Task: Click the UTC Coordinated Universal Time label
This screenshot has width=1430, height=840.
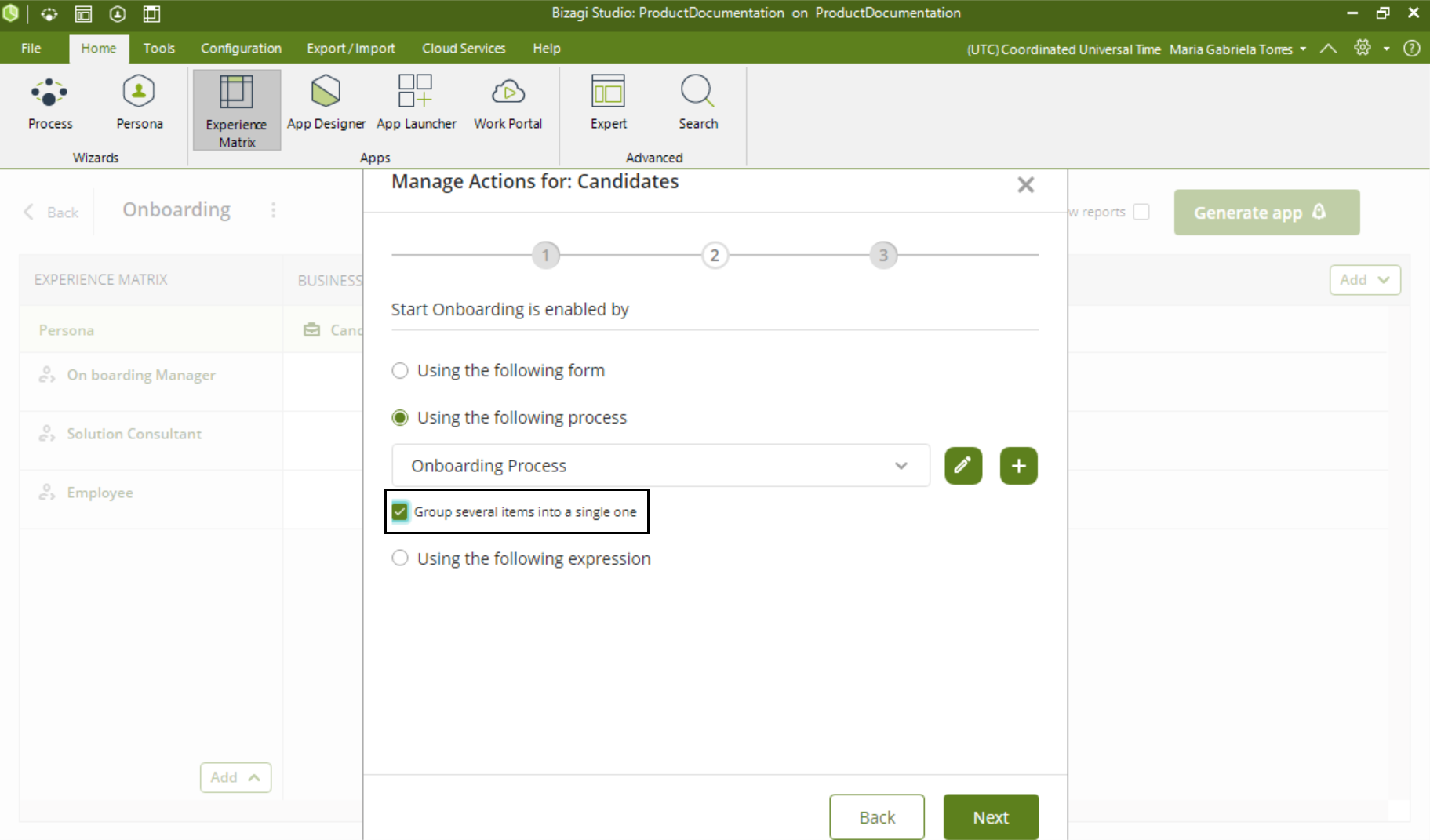Action: click(x=1063, y=49)
